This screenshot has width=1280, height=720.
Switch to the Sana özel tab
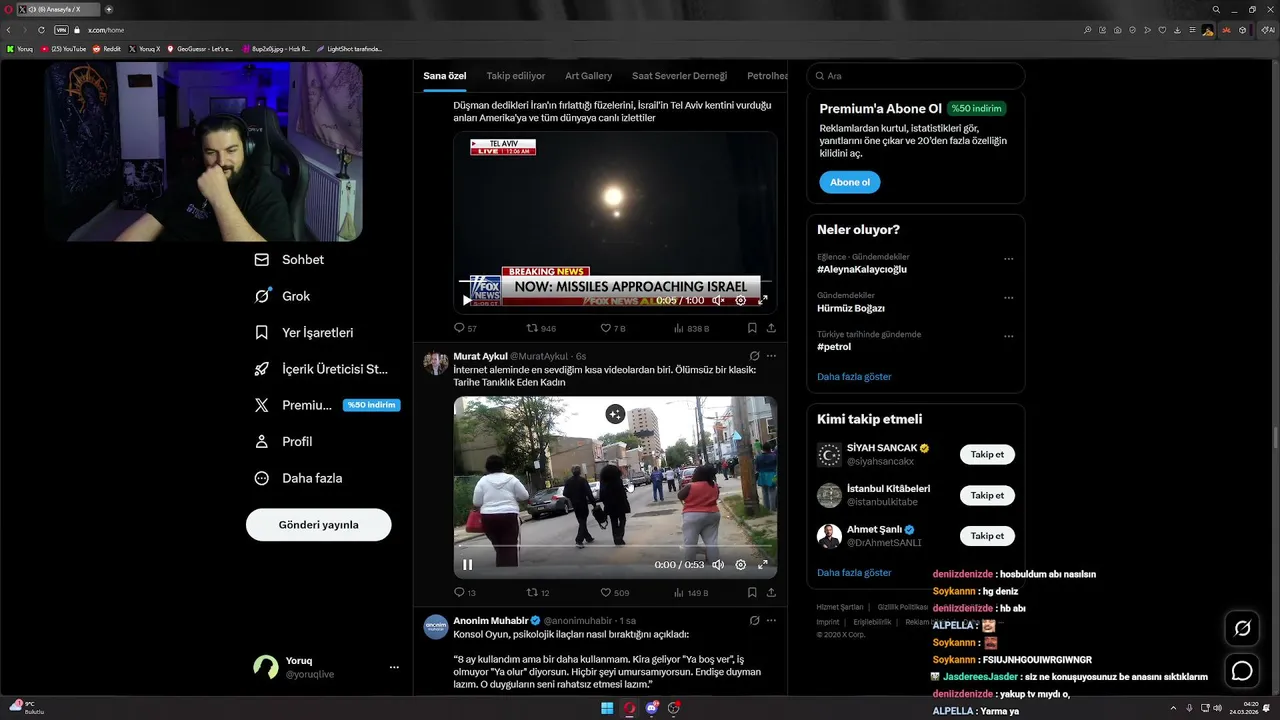(445, 76)
